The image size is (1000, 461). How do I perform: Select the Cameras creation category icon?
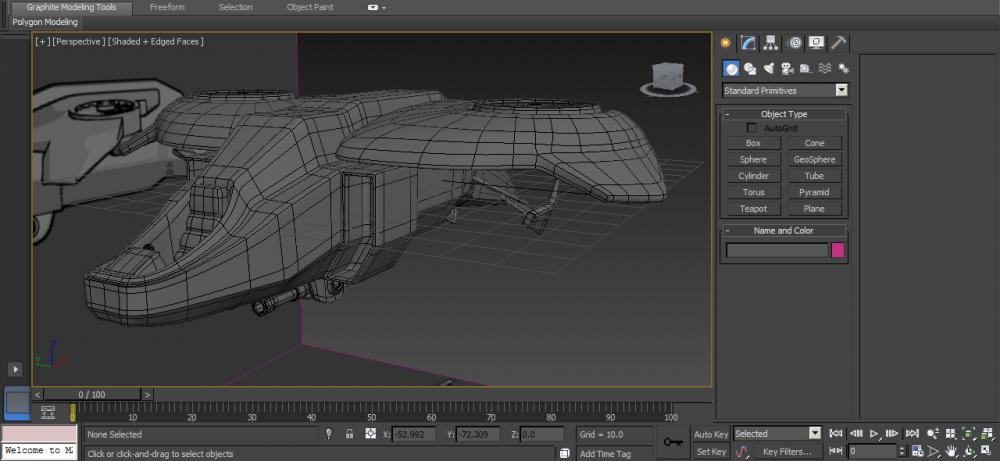point(787,69)
